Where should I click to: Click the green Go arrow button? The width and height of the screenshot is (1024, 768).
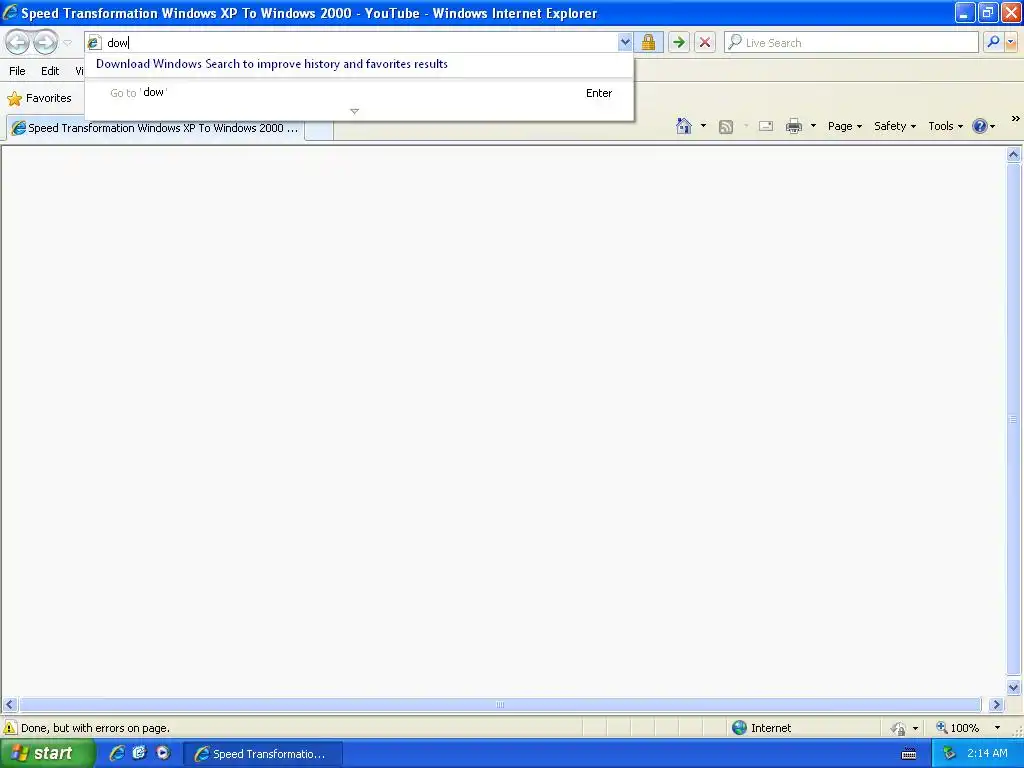coord(679,42)
